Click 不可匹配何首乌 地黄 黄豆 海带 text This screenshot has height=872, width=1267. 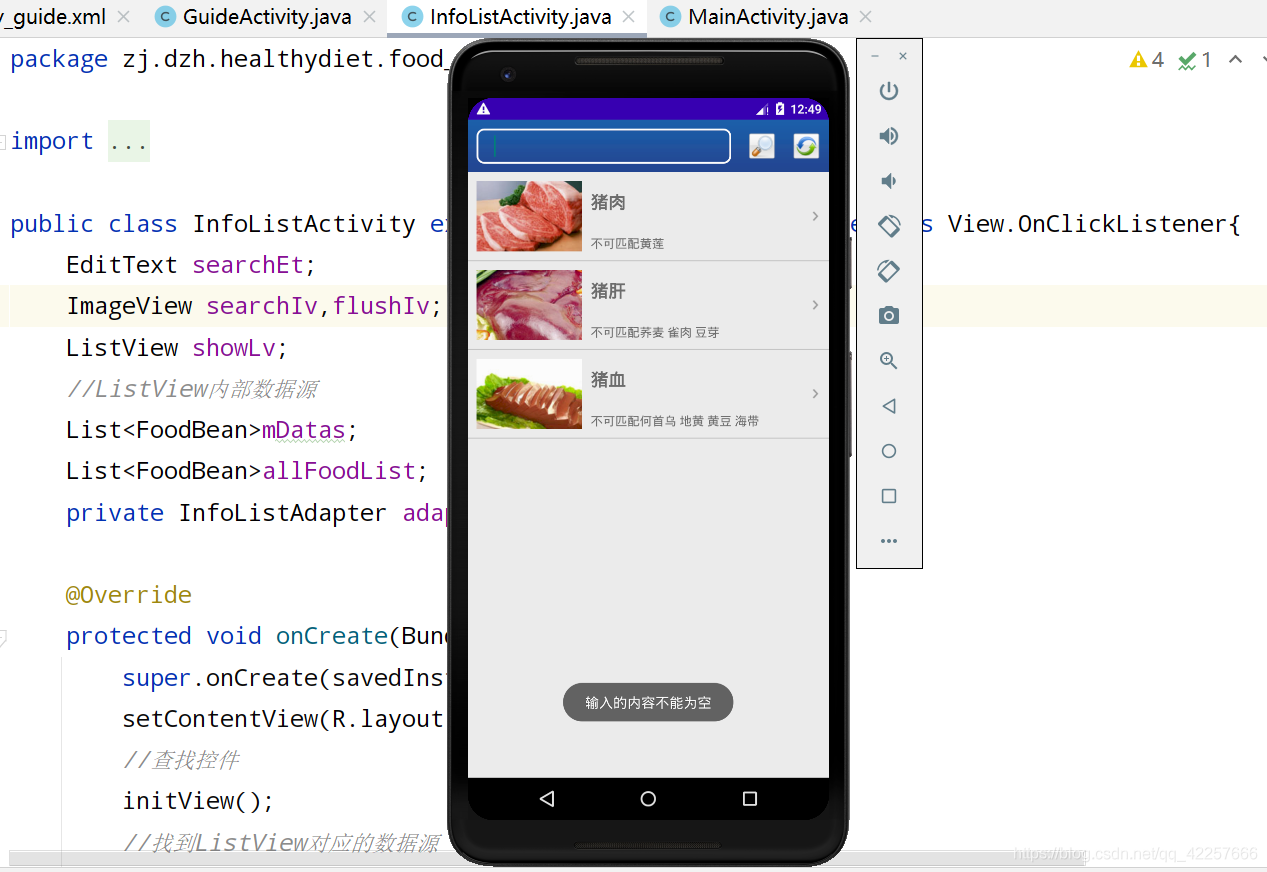pos(675,422)
